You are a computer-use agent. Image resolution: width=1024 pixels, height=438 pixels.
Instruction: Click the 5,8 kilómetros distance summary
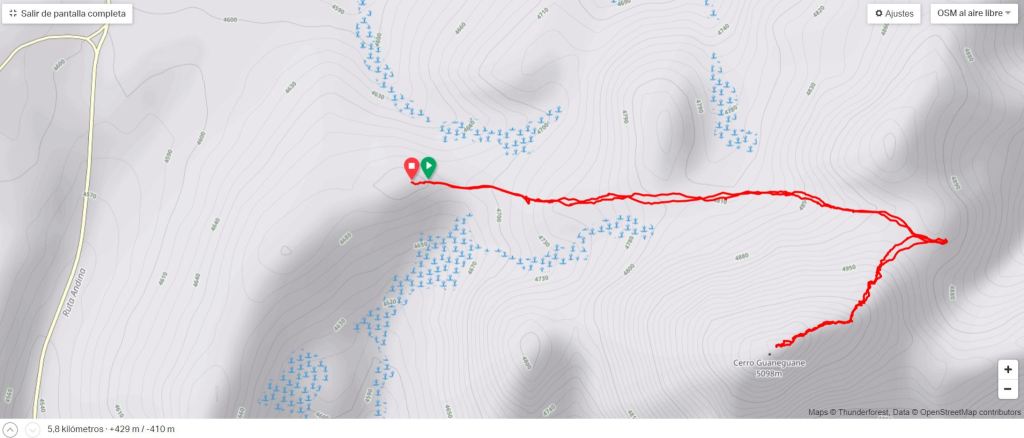click(x=75, y=430)
